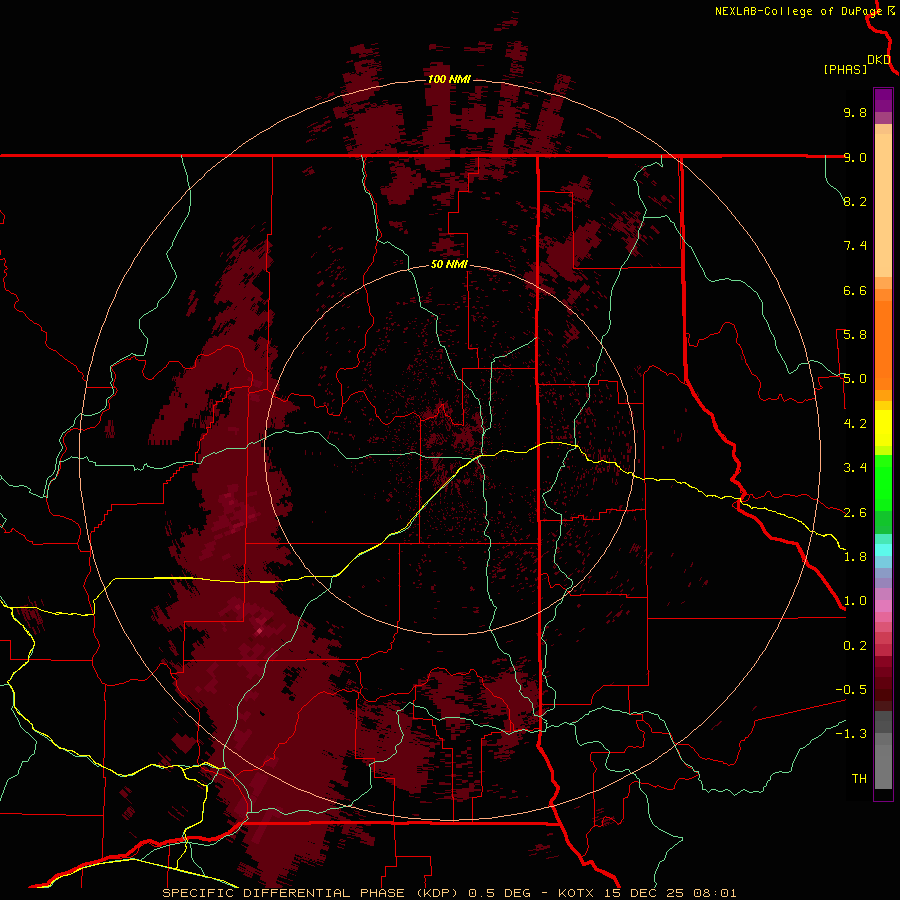This screenshot has width=900, height=900.
Task: Click the TH legend label
Action: click(859, 779)
